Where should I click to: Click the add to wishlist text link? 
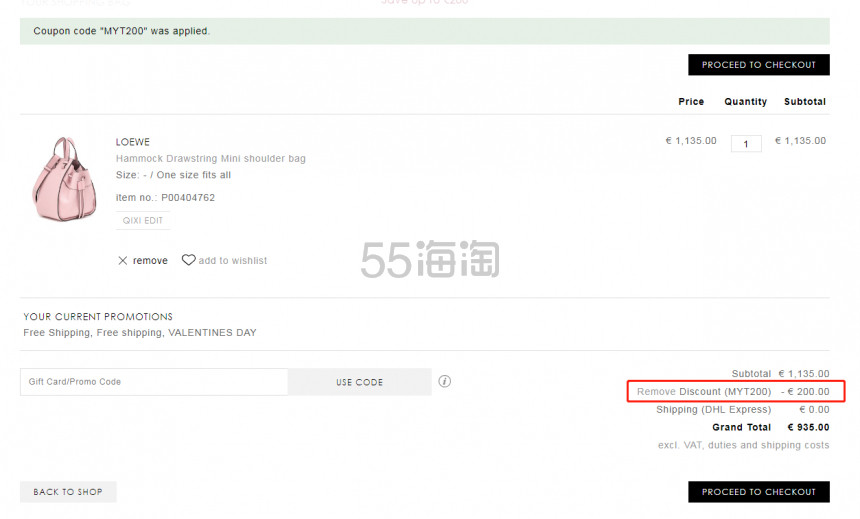pos(233,261)
